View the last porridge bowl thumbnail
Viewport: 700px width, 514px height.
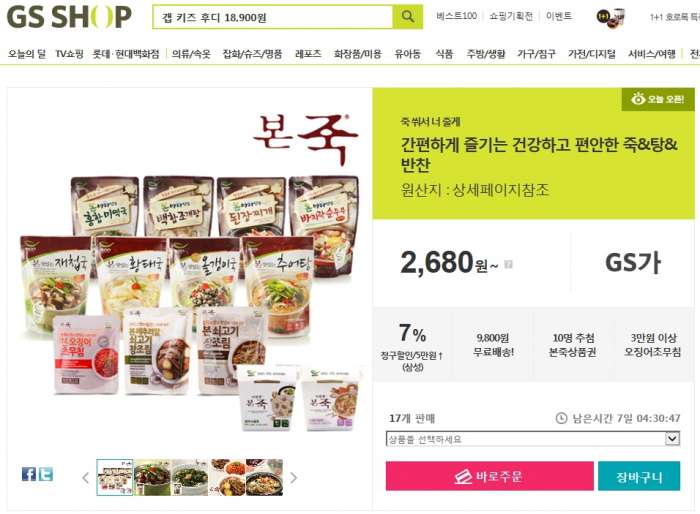pos(264,477)
